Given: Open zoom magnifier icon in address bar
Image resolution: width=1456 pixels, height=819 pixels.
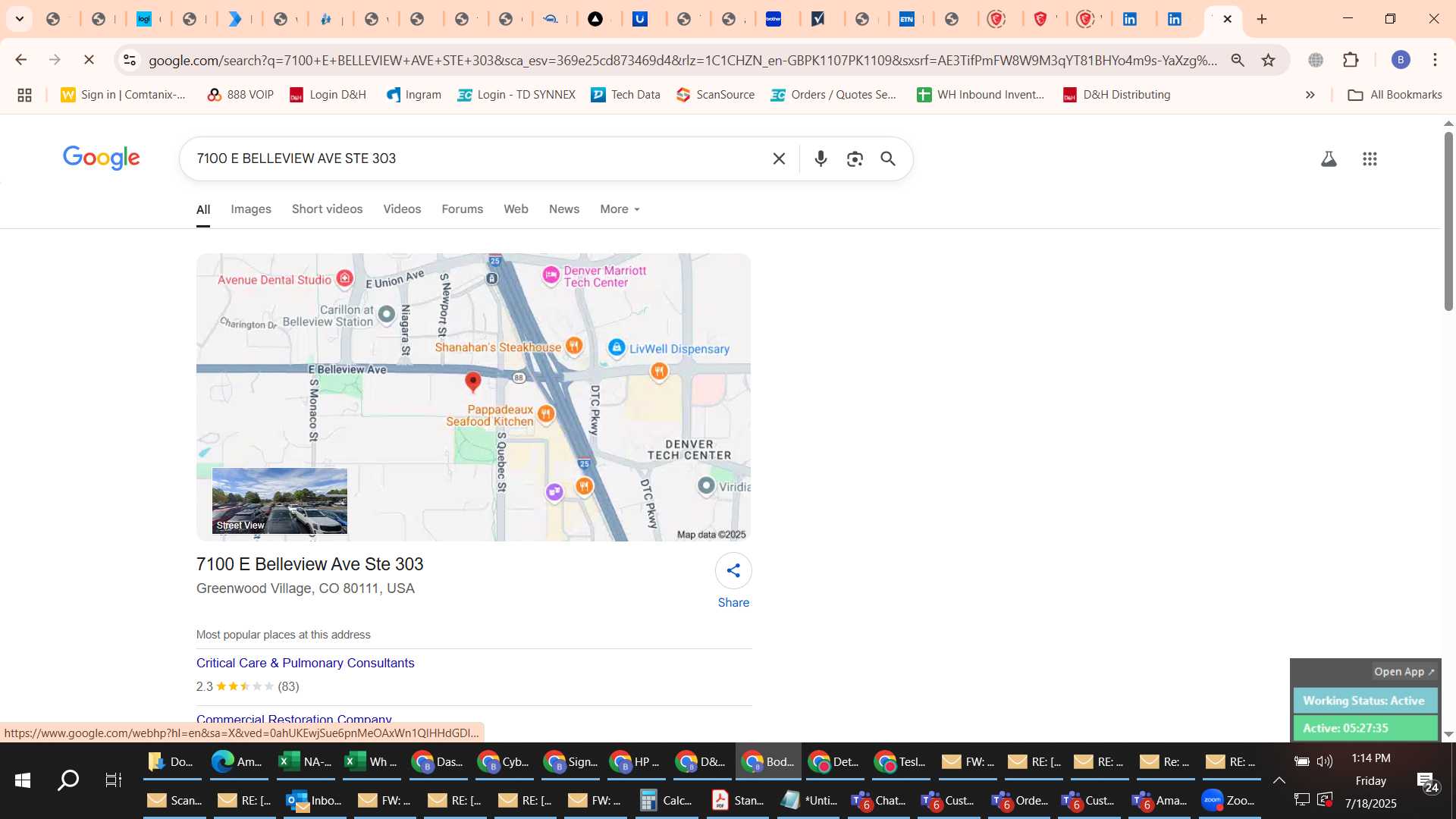Looking at the screenshot, I should [x=1238, y=60].
